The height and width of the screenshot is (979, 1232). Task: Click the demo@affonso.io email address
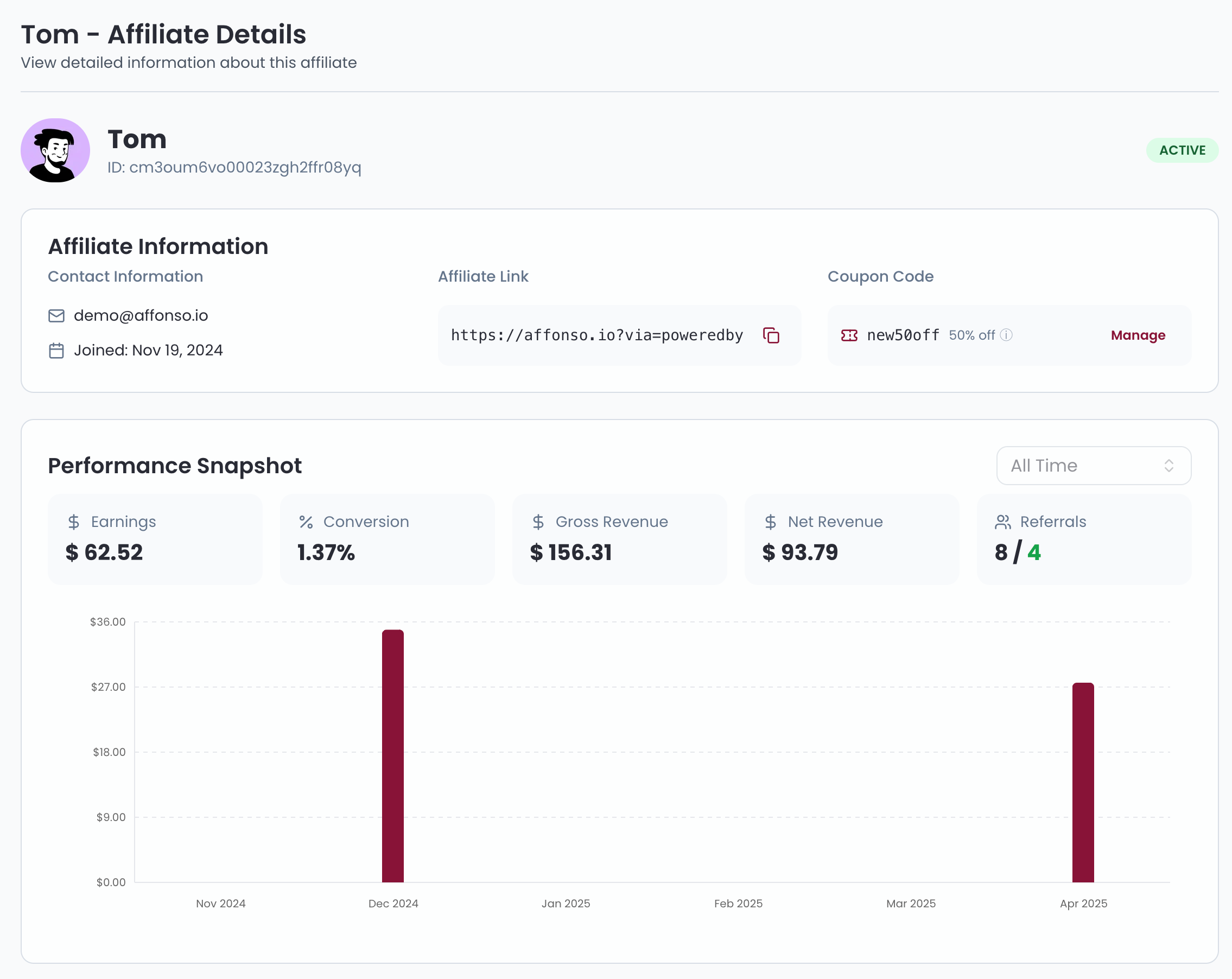140,315
